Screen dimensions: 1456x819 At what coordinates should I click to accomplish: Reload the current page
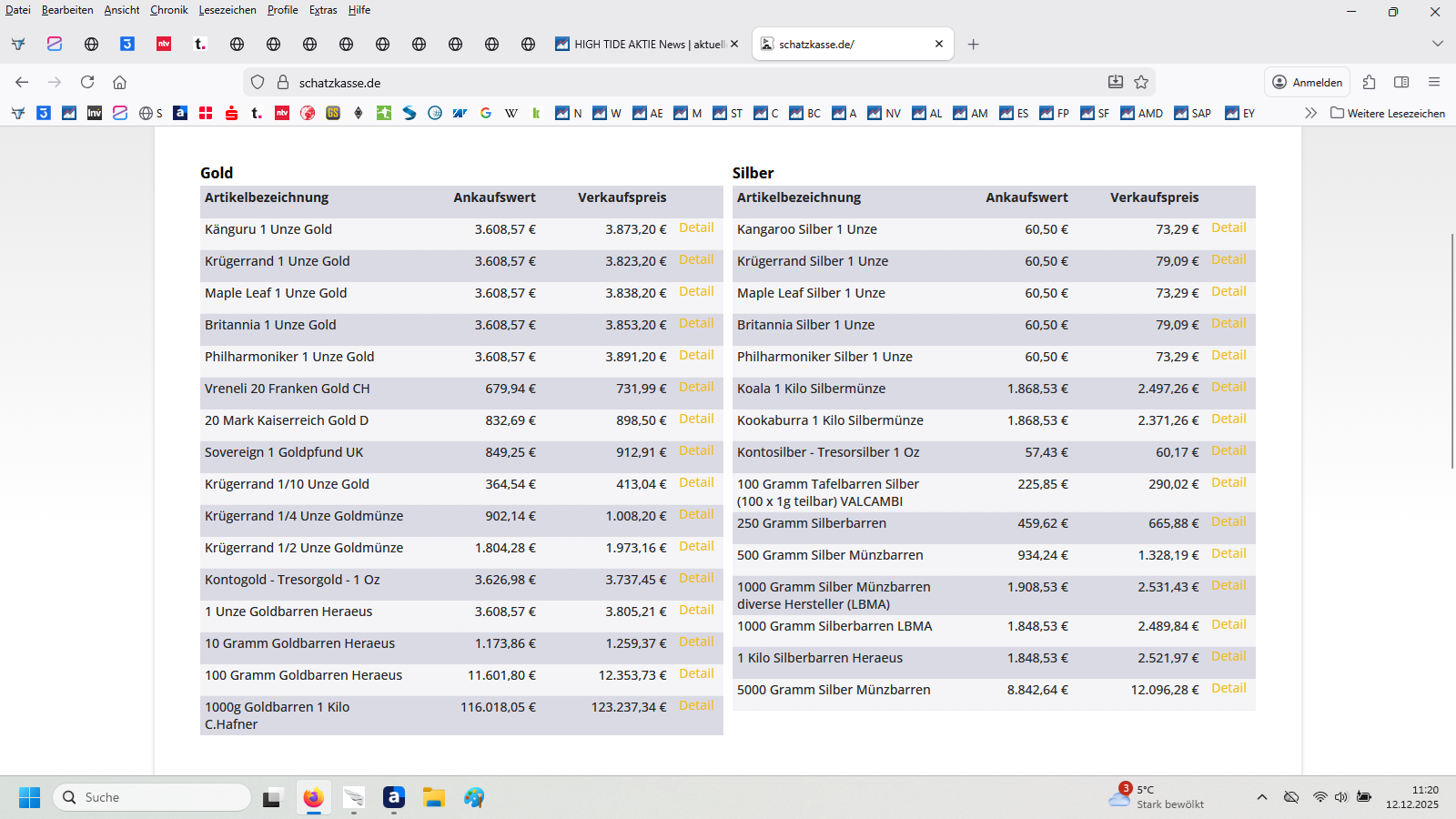pyautogui.click(x=87, y=82)
